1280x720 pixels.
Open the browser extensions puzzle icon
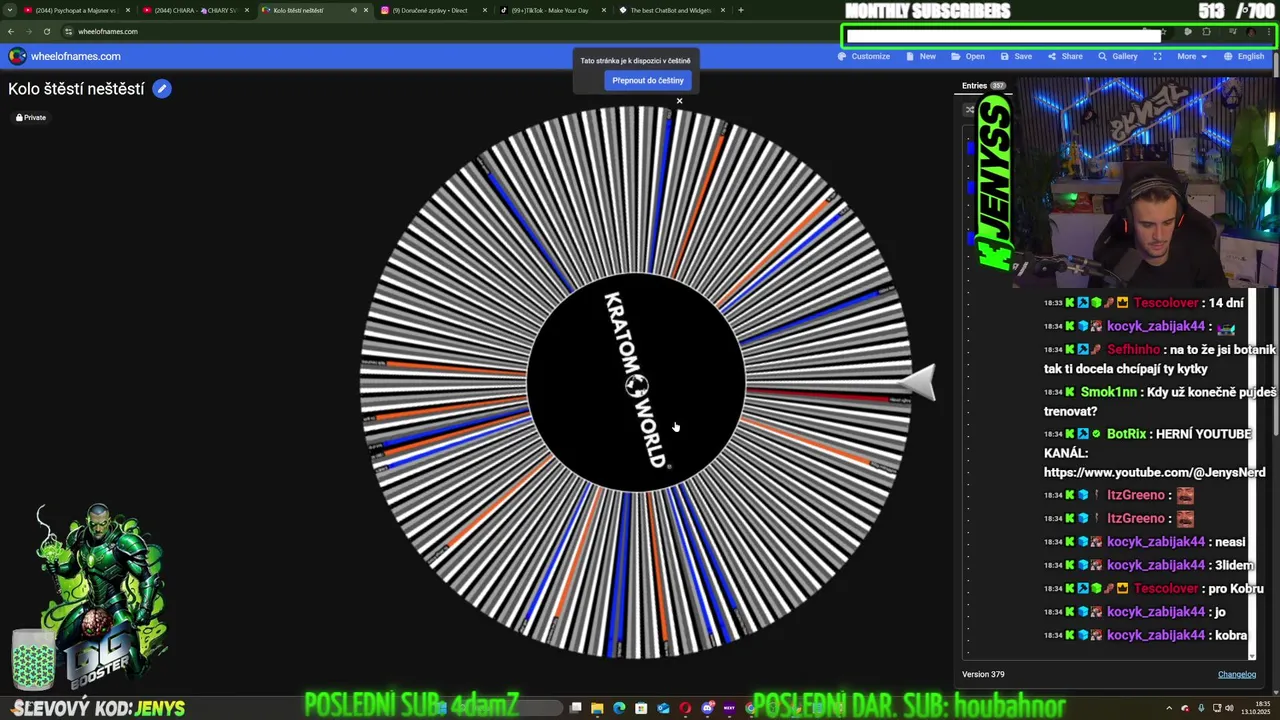coord(1206,32)
